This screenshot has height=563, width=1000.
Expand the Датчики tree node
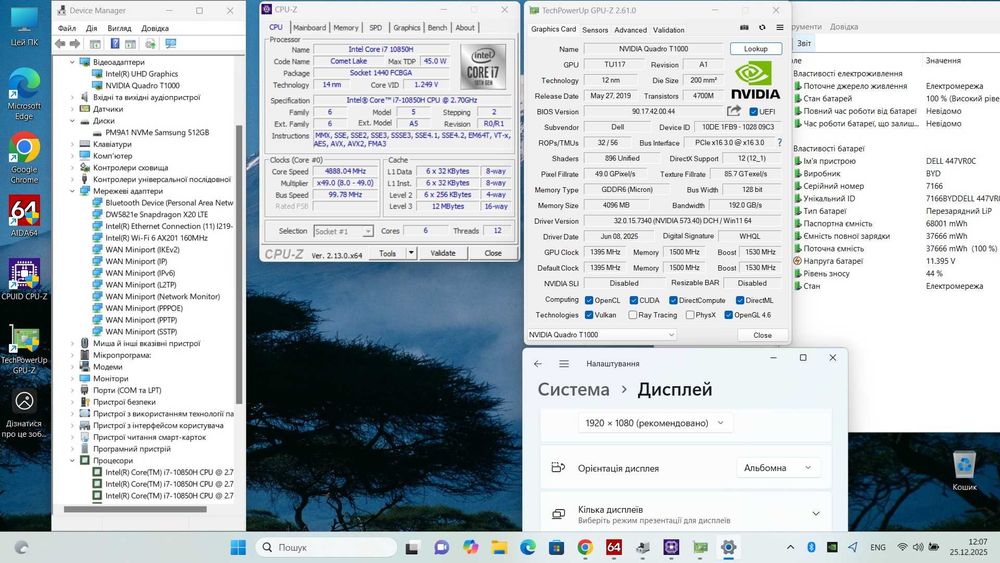click(72, 109)
